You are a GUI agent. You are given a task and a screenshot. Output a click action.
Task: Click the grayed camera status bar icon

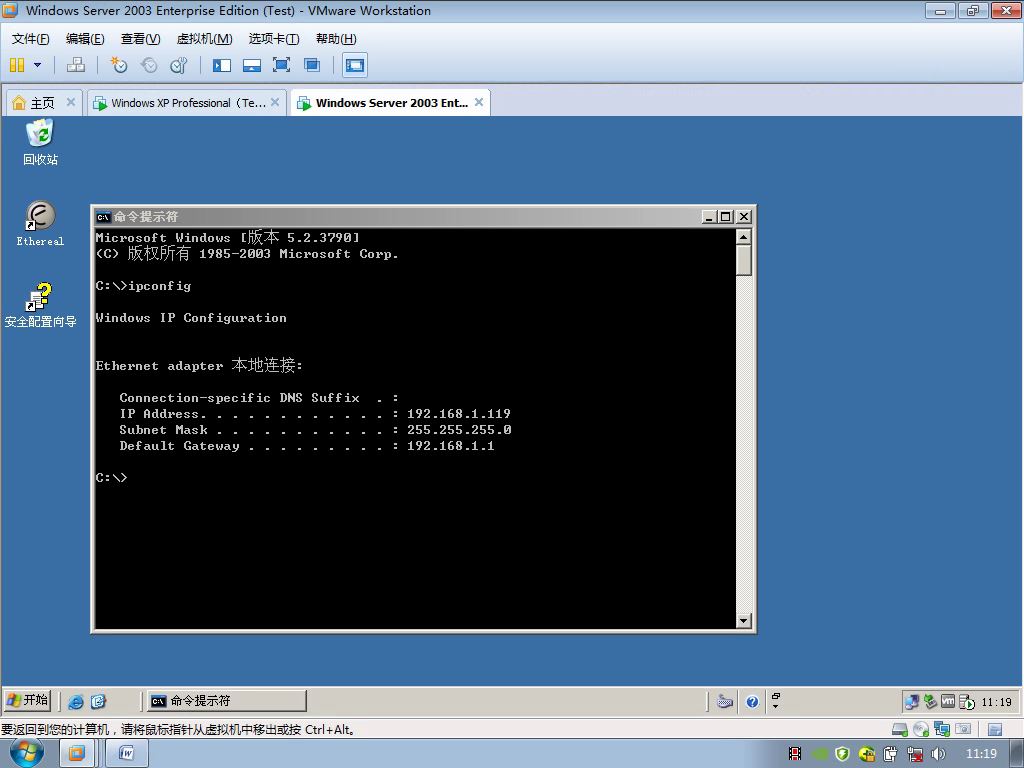point(963,729)
